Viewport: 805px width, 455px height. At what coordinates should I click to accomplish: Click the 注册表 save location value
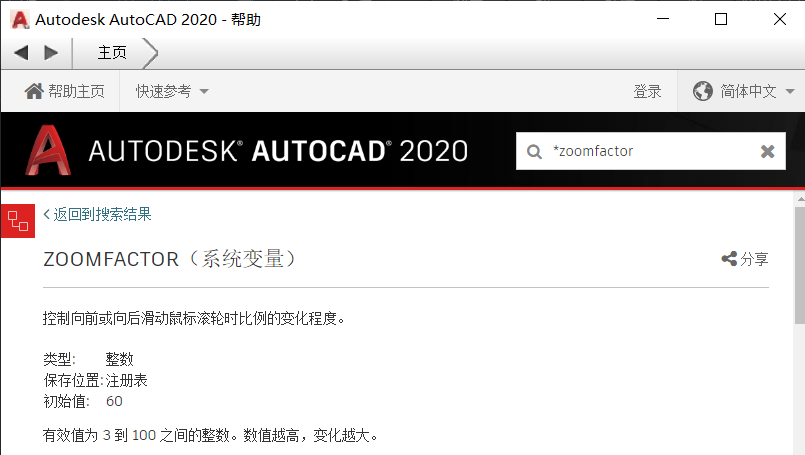pyautogui.click(x=126, y=380)
